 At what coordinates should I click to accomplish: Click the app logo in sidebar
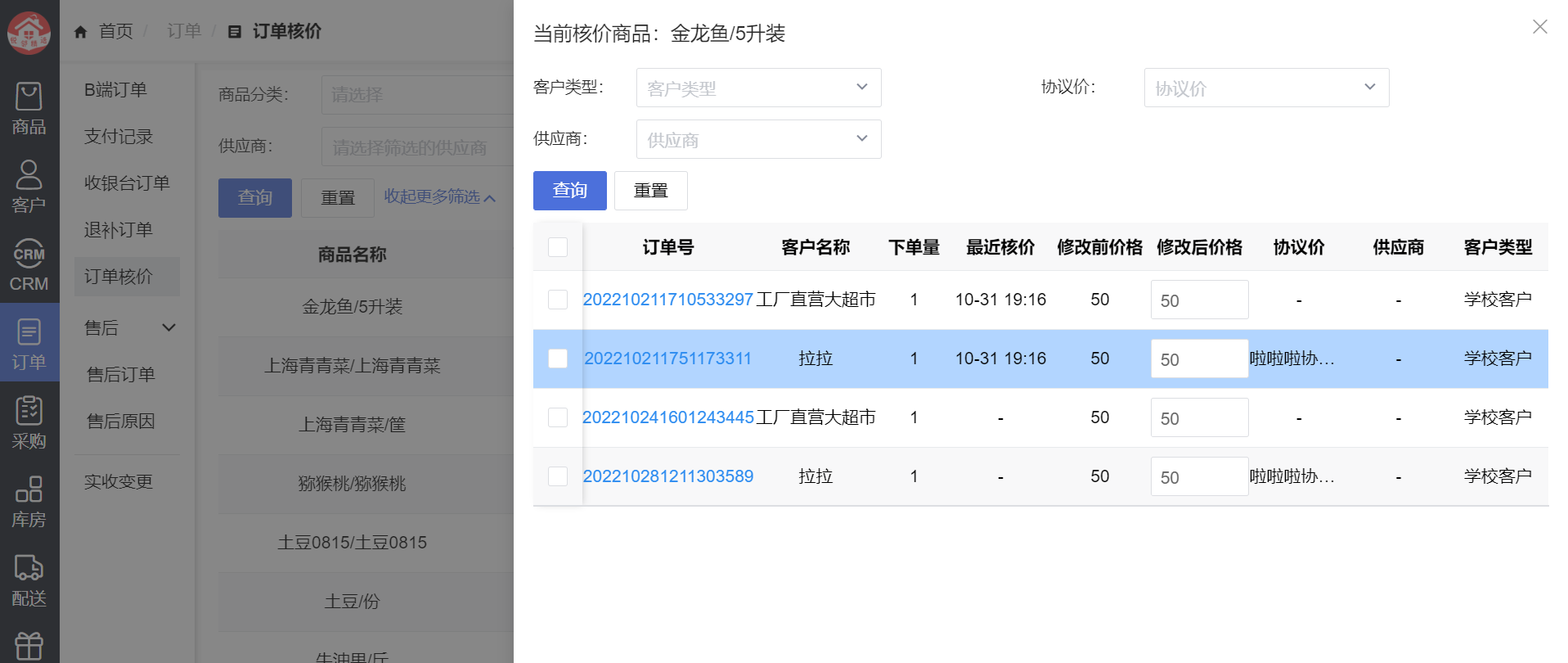29,33
